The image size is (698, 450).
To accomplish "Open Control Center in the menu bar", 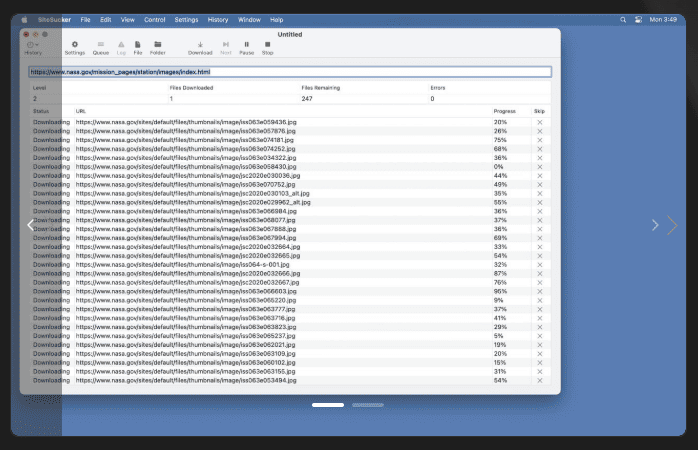I will coord(638,20).
